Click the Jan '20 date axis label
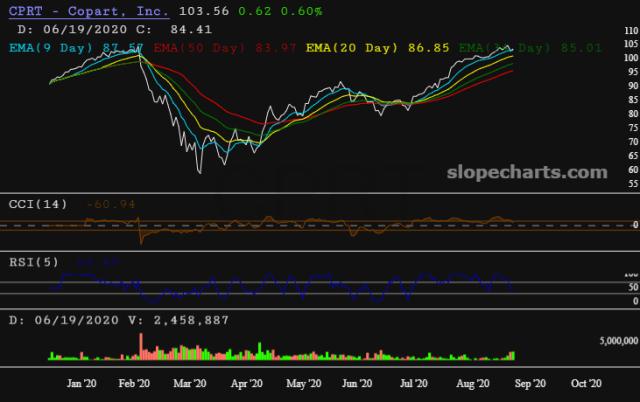 pos(81,383)
